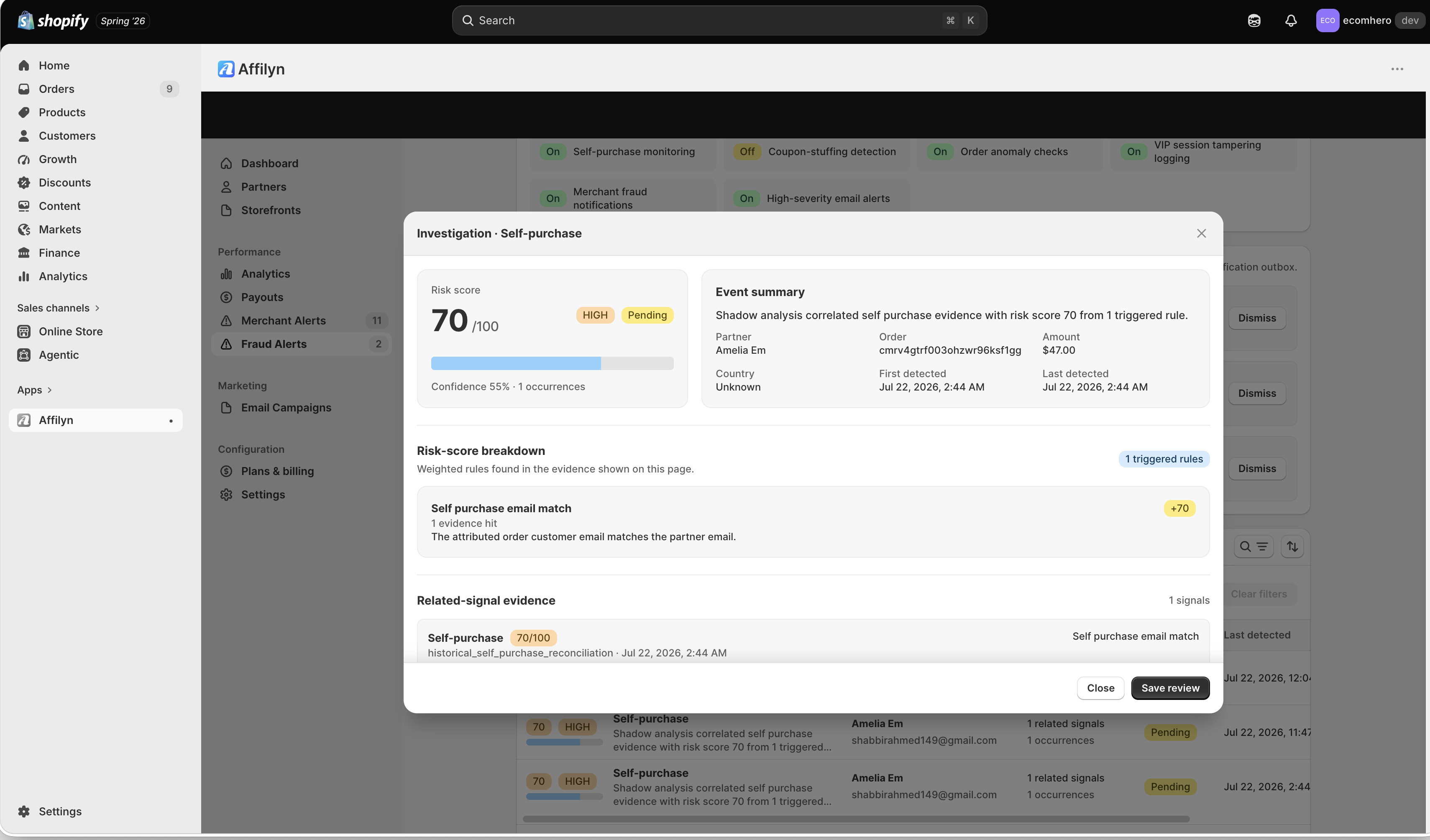Toggle VIP session tampering logging switch

tap(1133, 152)
